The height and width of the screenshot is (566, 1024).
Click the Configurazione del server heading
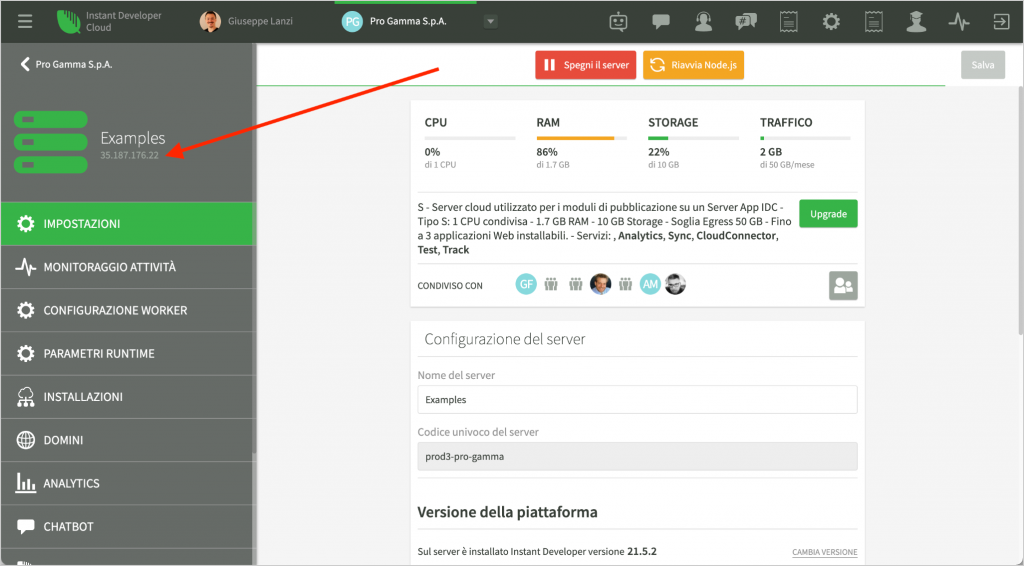pyautogui.click(x=505, y=339)
